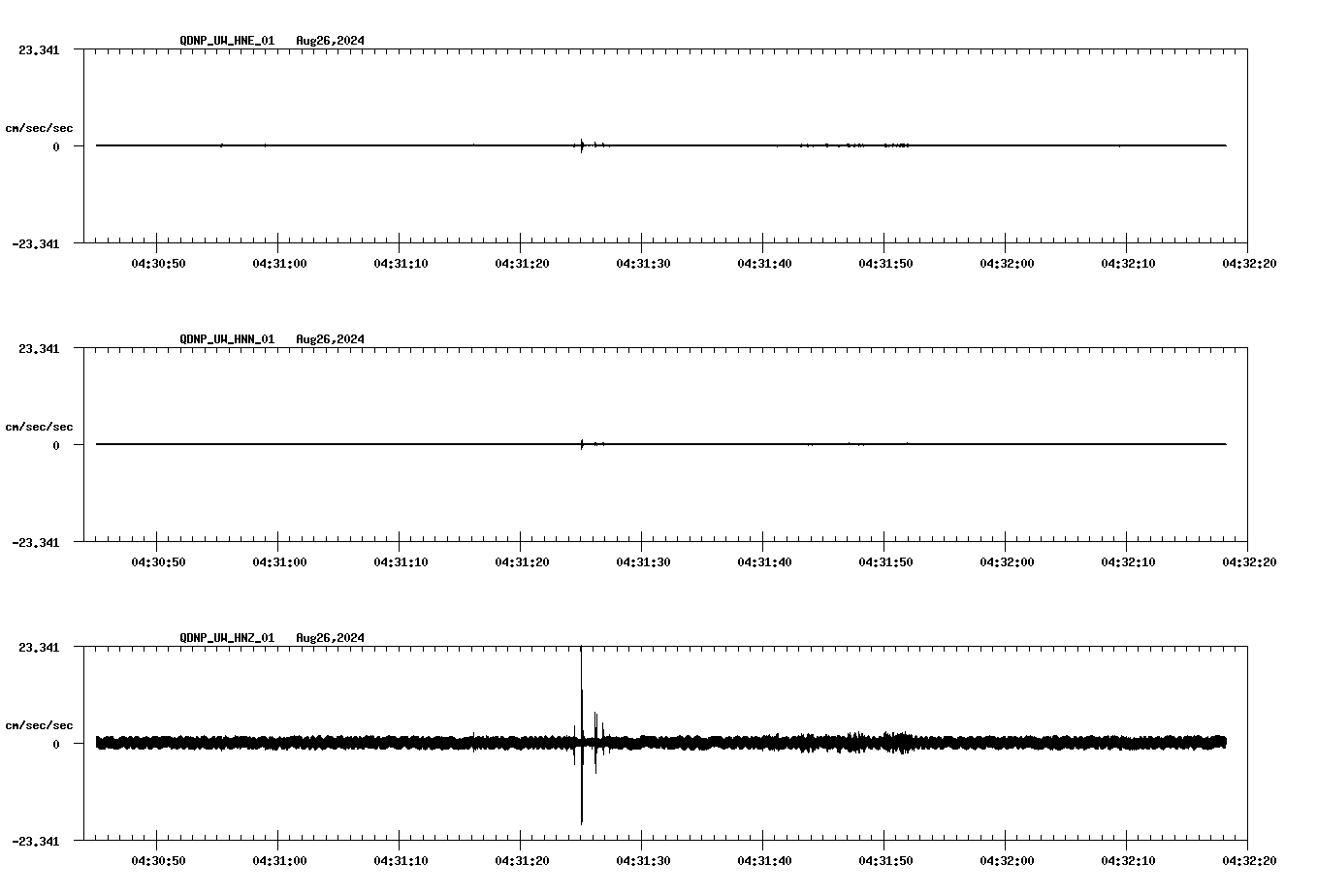Click the 04:32:10 time label under HNZ plot

(x=1128, y=861)
